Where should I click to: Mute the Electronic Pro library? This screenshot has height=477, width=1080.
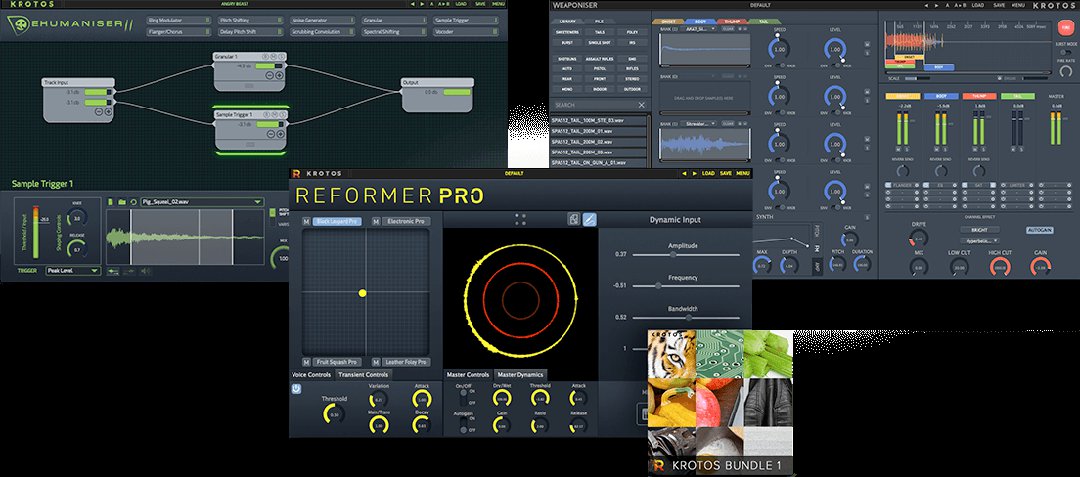[x=377, y=221]
